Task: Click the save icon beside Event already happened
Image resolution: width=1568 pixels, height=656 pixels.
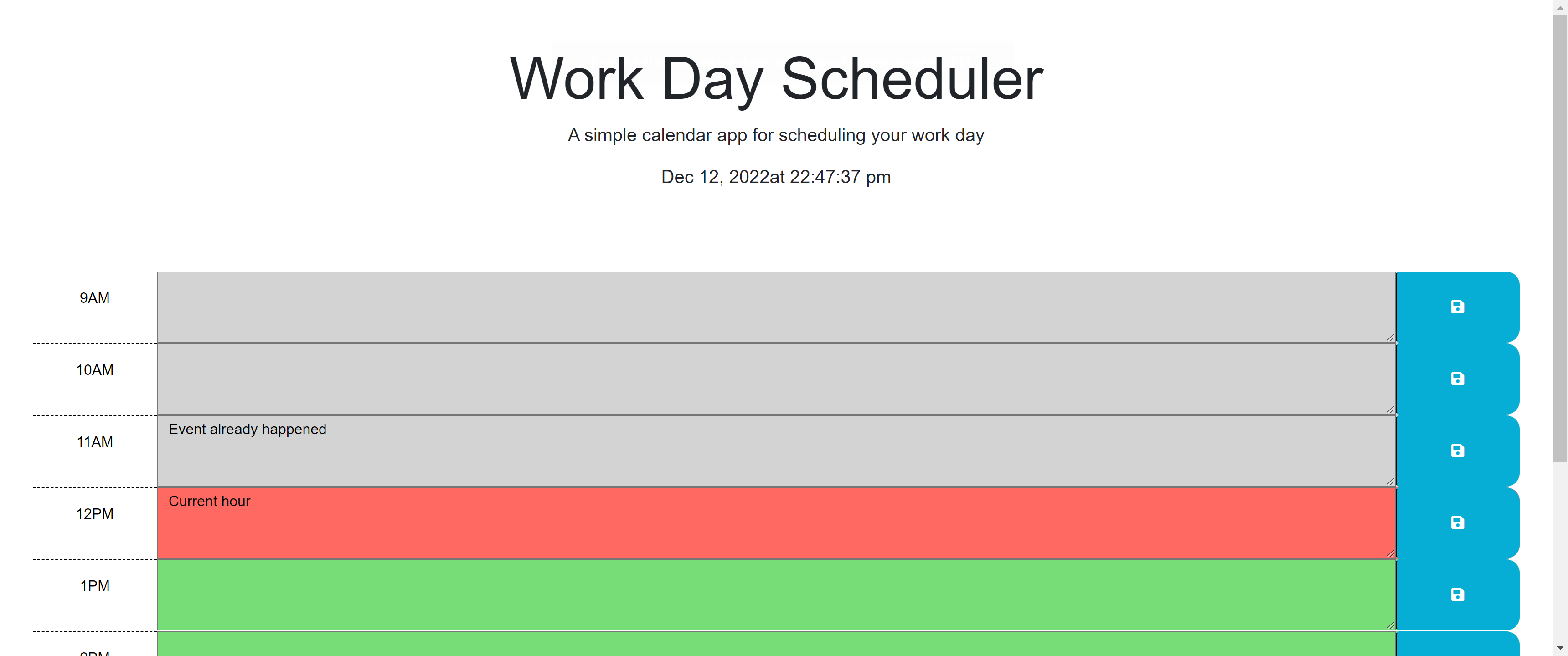Action: (x=1457, y=450)
